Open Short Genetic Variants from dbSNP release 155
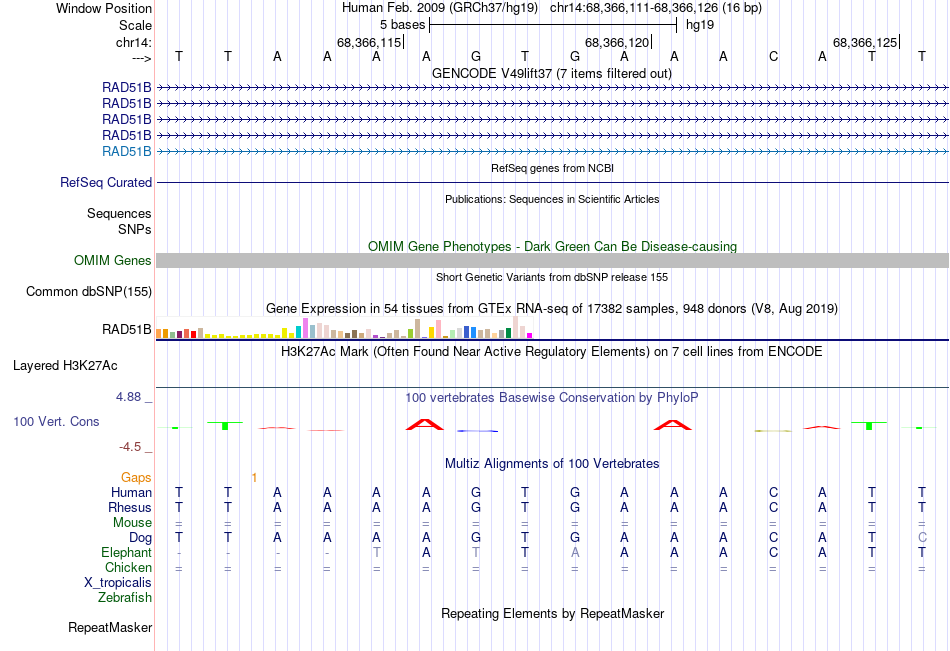Screen dimensions: 950x651 552,277
